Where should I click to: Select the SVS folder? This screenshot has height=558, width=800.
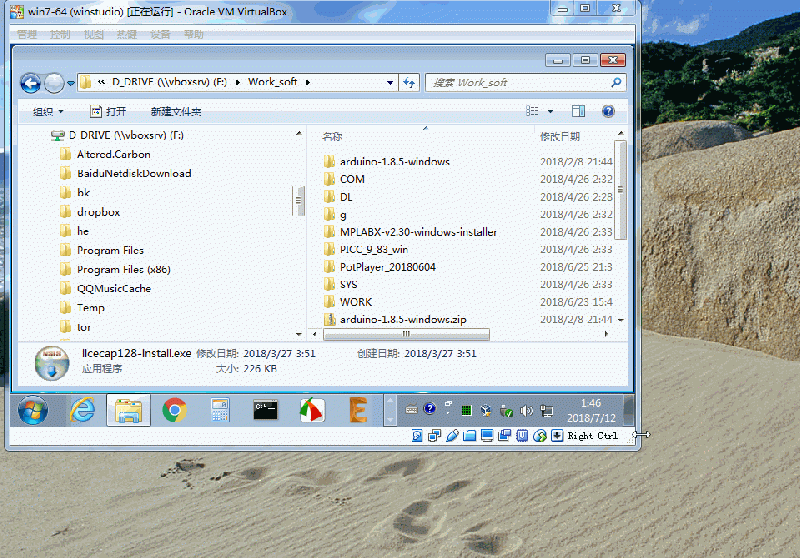click(341, 284)
